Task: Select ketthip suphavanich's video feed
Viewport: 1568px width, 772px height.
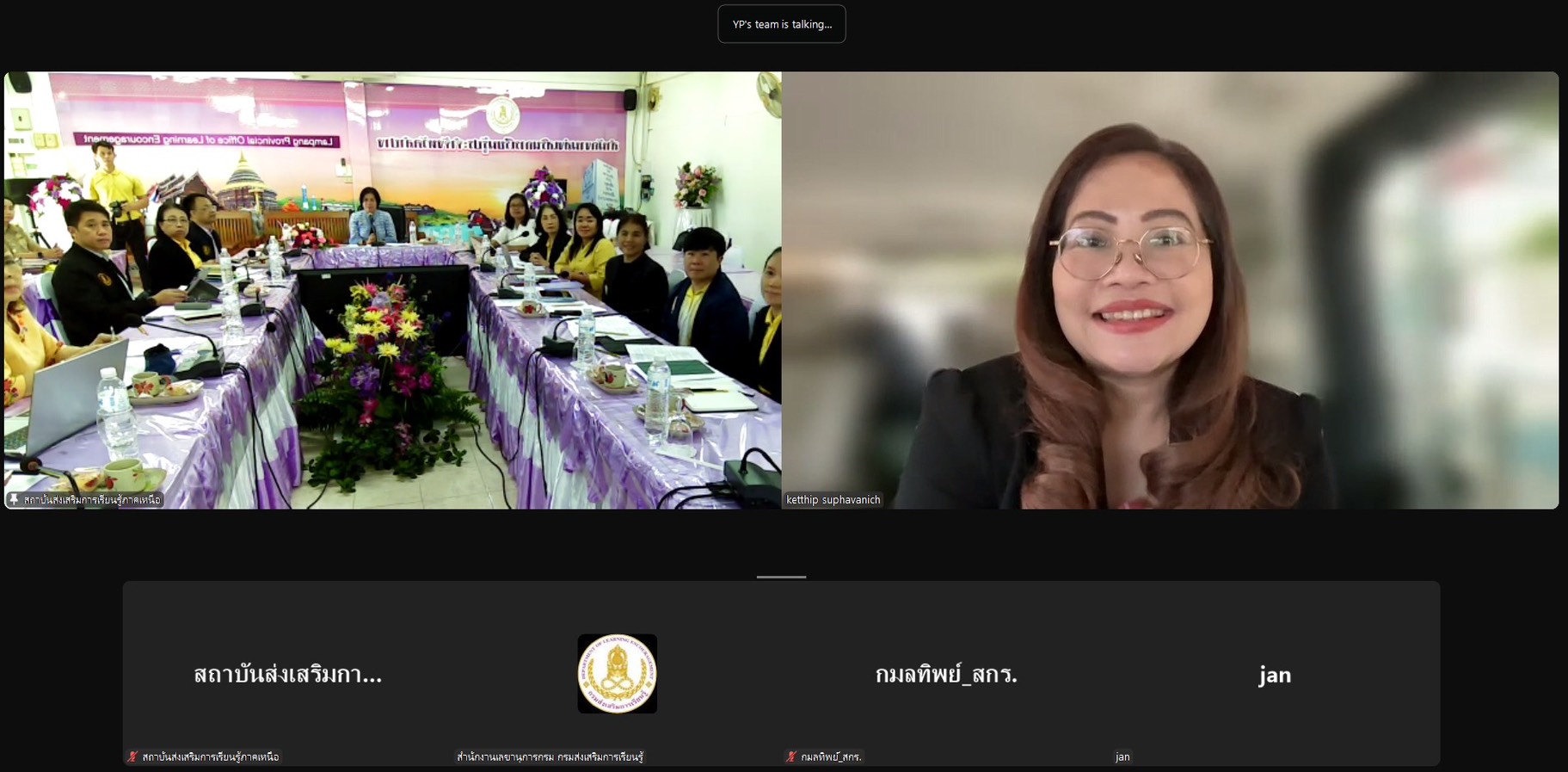Action: pyautogui.click(x=1170, y=290)
